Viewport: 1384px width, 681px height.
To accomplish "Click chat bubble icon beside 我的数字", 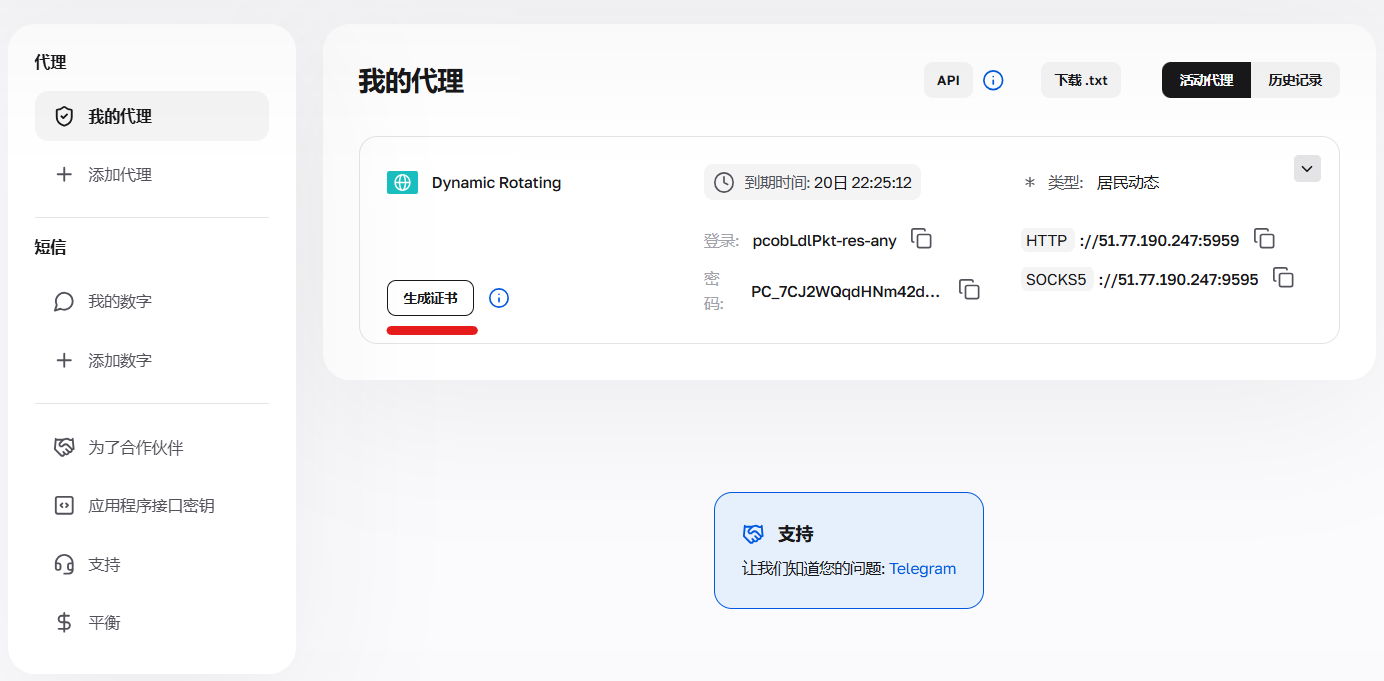I will point(64,301).
